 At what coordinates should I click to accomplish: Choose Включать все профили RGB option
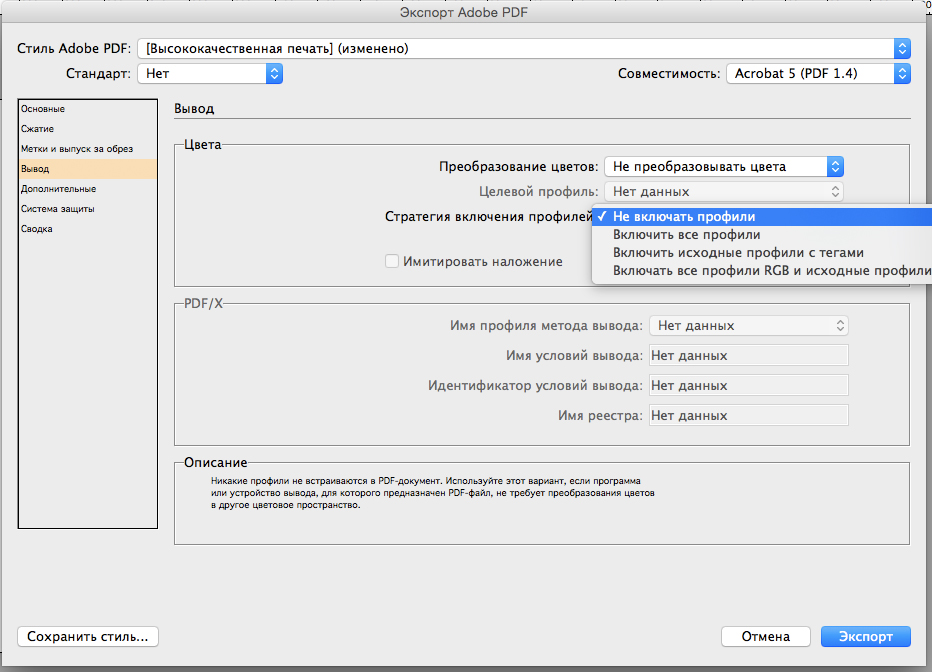point(762,270)
